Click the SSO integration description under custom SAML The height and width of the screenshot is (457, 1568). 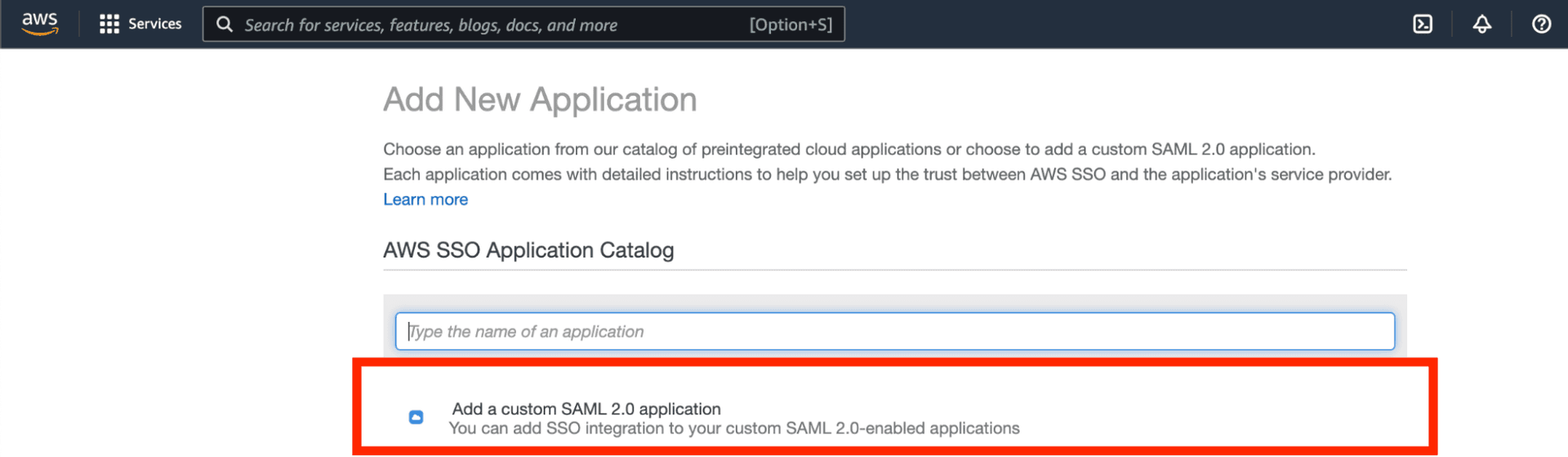733,428
